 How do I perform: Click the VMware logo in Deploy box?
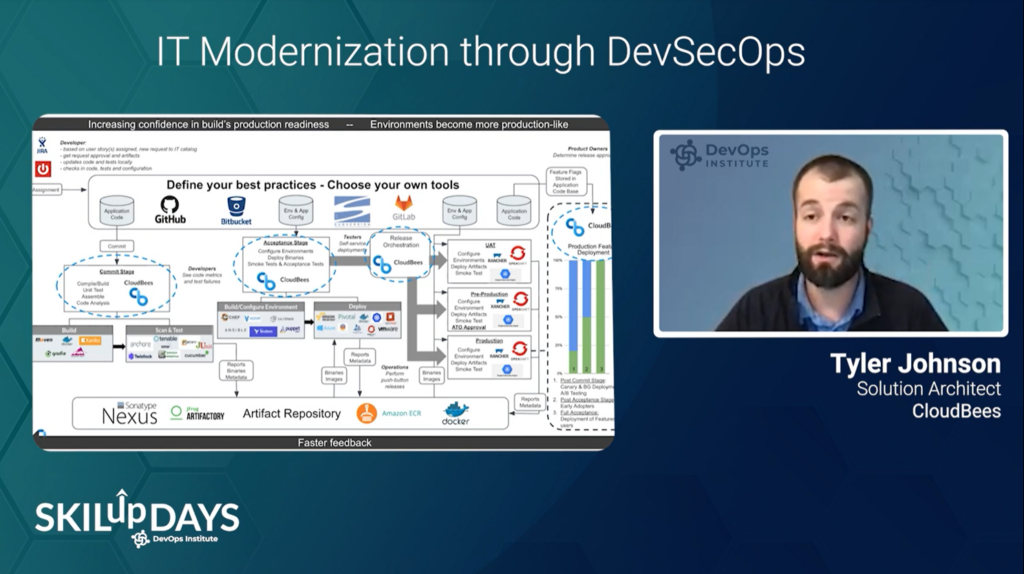point(387,329)
